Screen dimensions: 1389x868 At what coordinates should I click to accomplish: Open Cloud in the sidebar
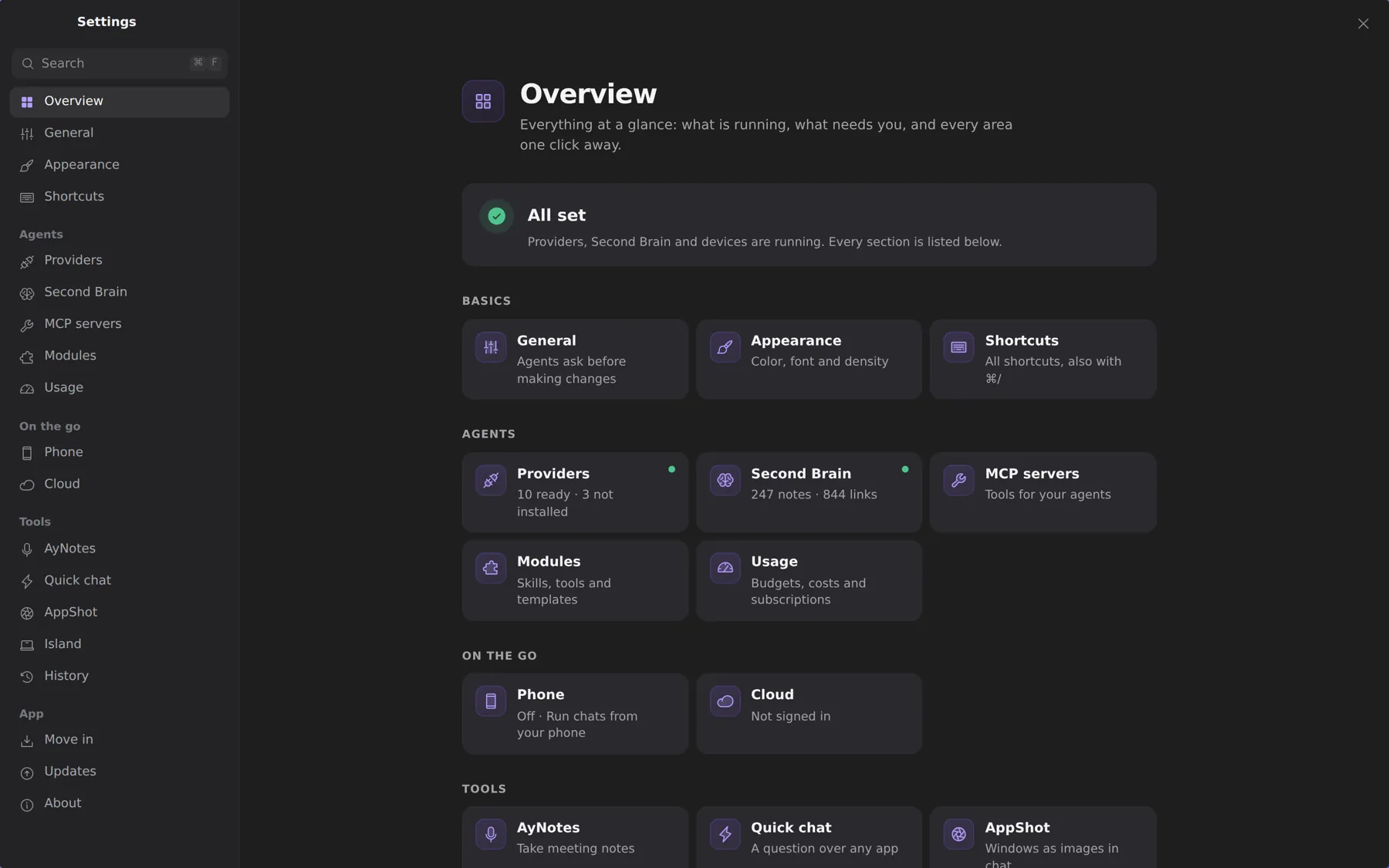(120, 485)
